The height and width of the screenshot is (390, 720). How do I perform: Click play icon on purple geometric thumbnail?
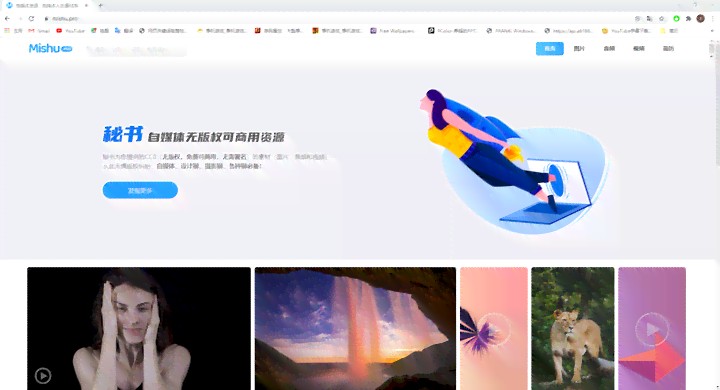point(652,329)
